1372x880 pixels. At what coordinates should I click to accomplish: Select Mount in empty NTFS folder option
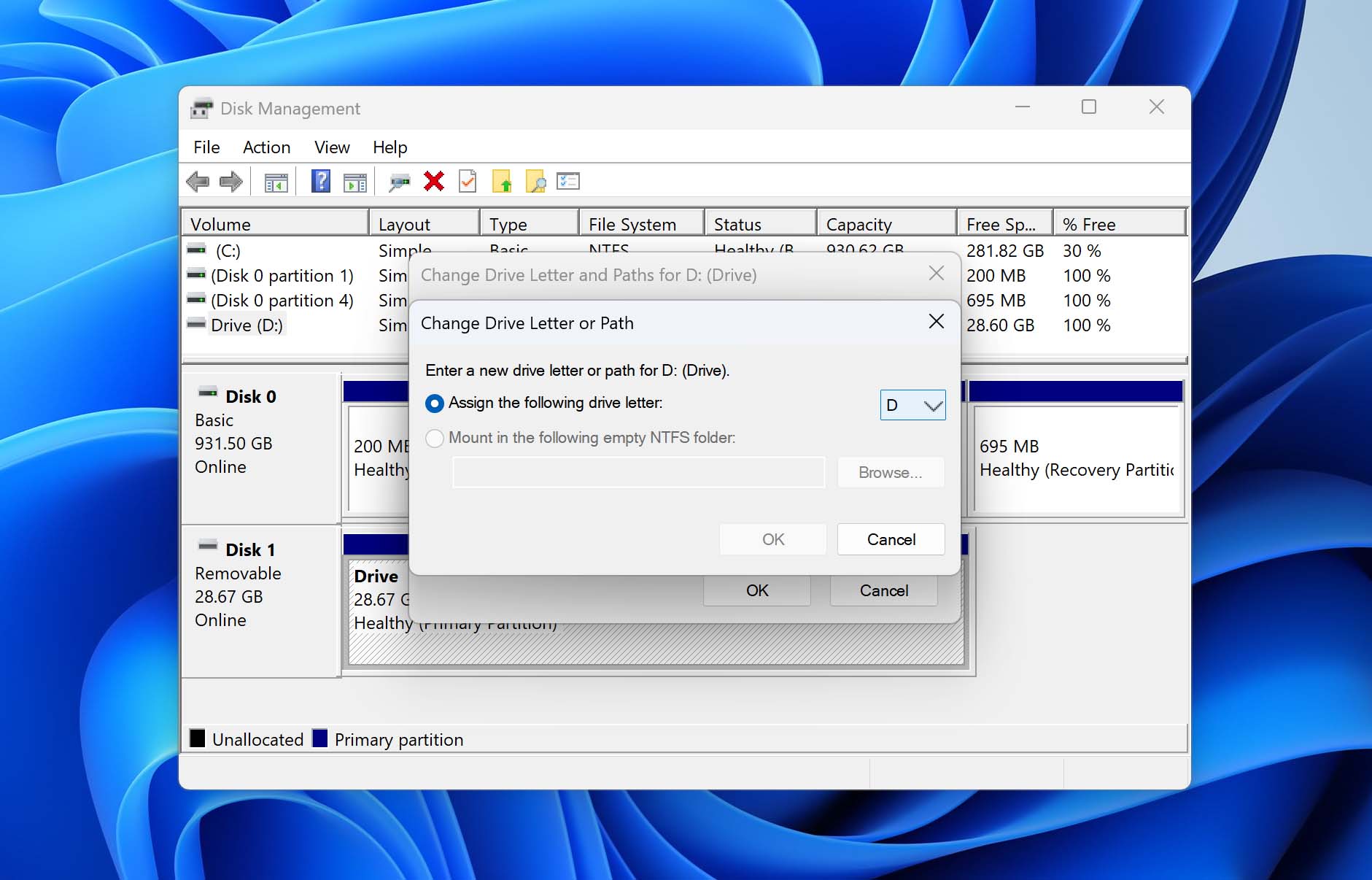tap(435, 439)
